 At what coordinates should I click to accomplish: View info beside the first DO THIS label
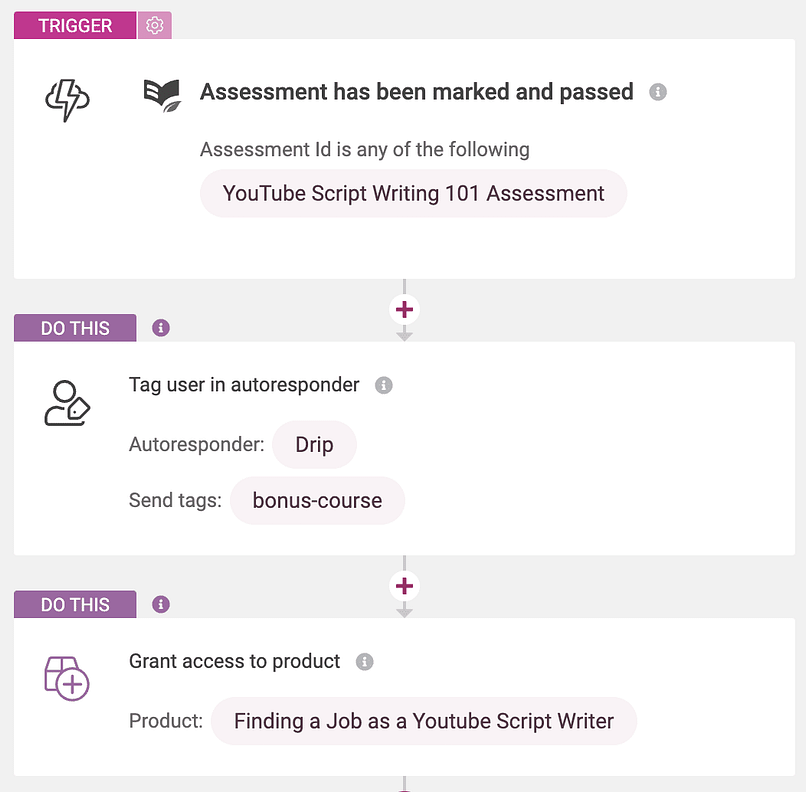click(160, 327)
